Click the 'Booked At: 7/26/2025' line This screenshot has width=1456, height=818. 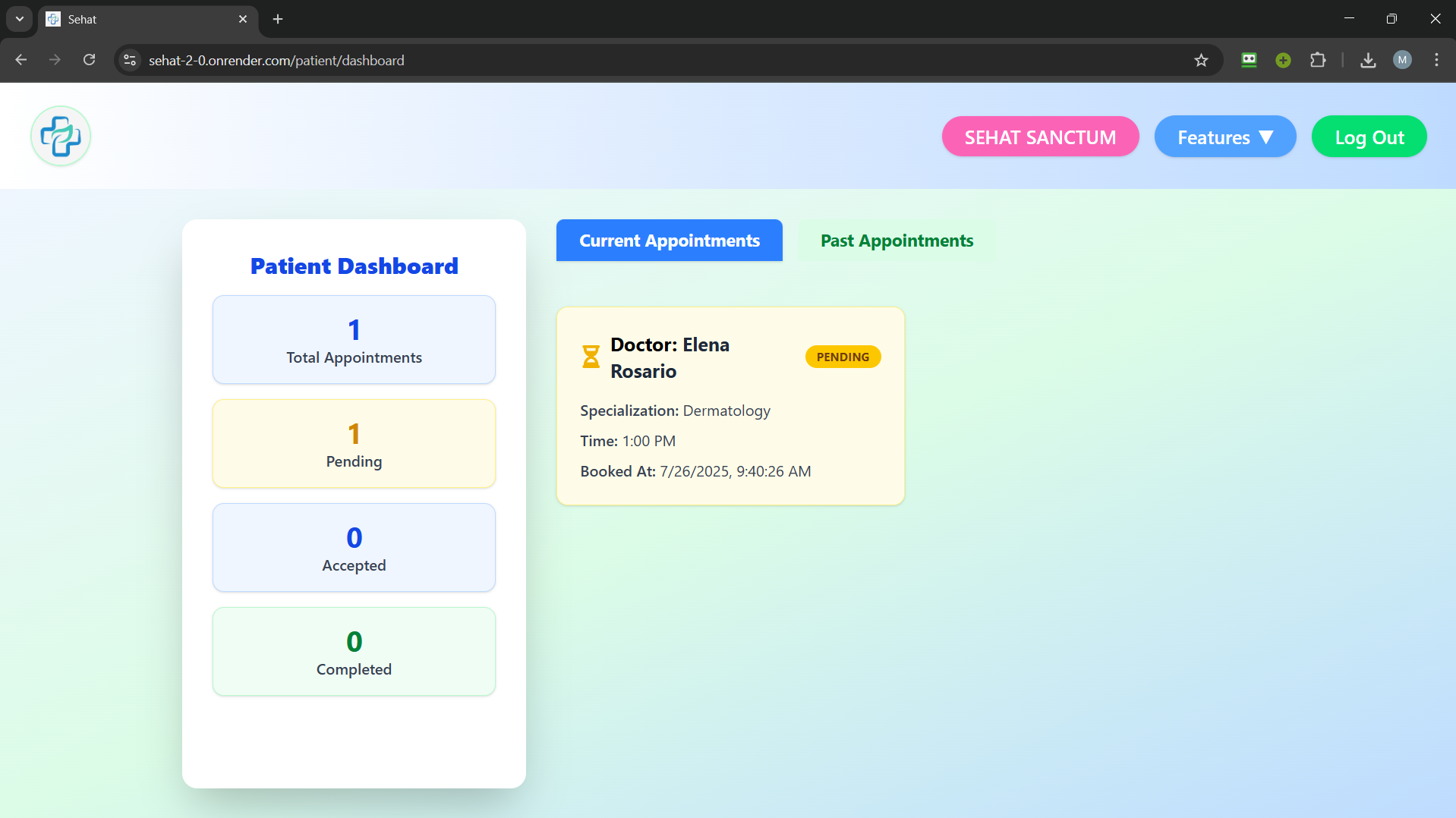695,471
